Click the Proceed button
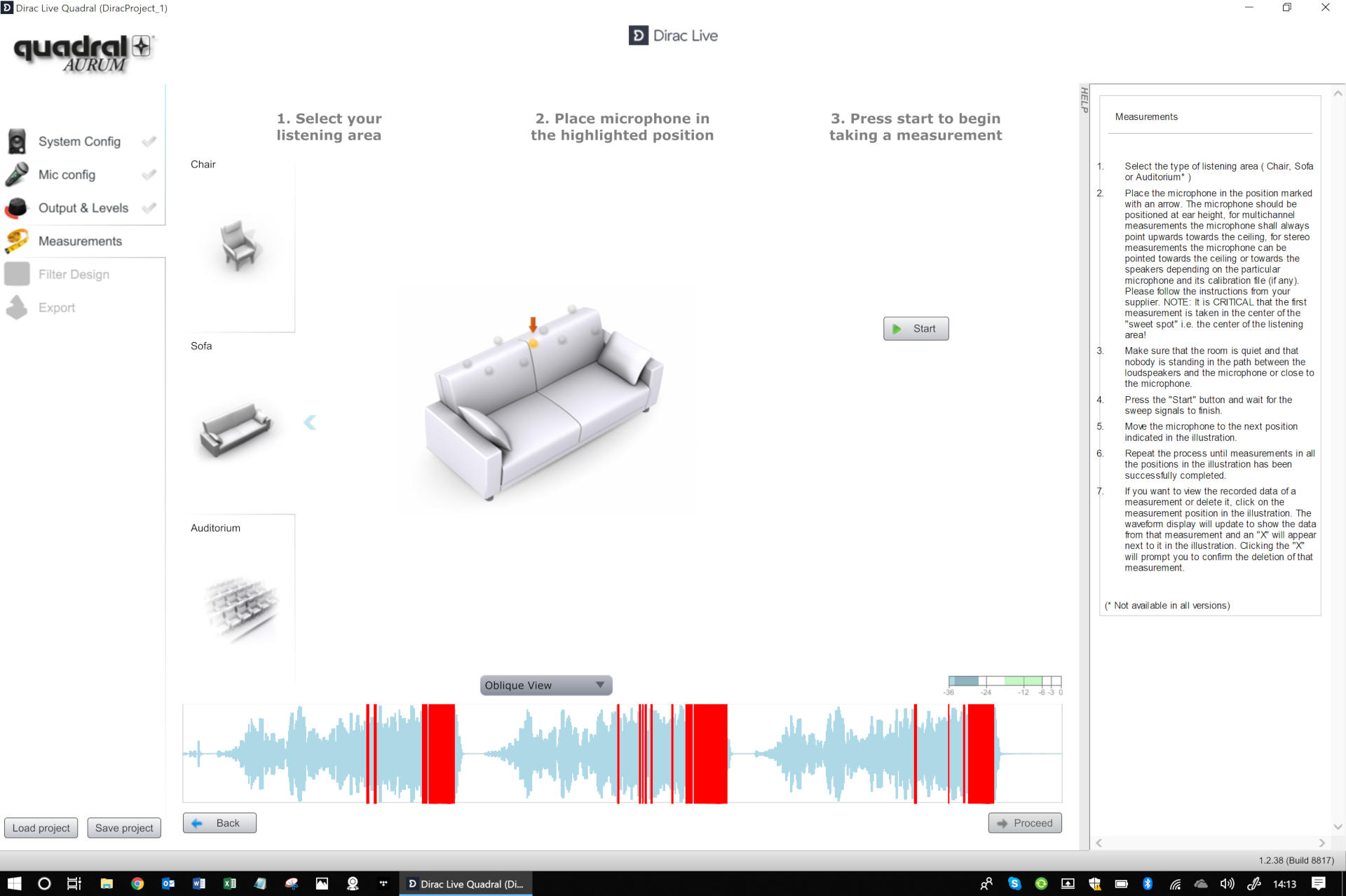1346x896 pixels. point(1024,823)
